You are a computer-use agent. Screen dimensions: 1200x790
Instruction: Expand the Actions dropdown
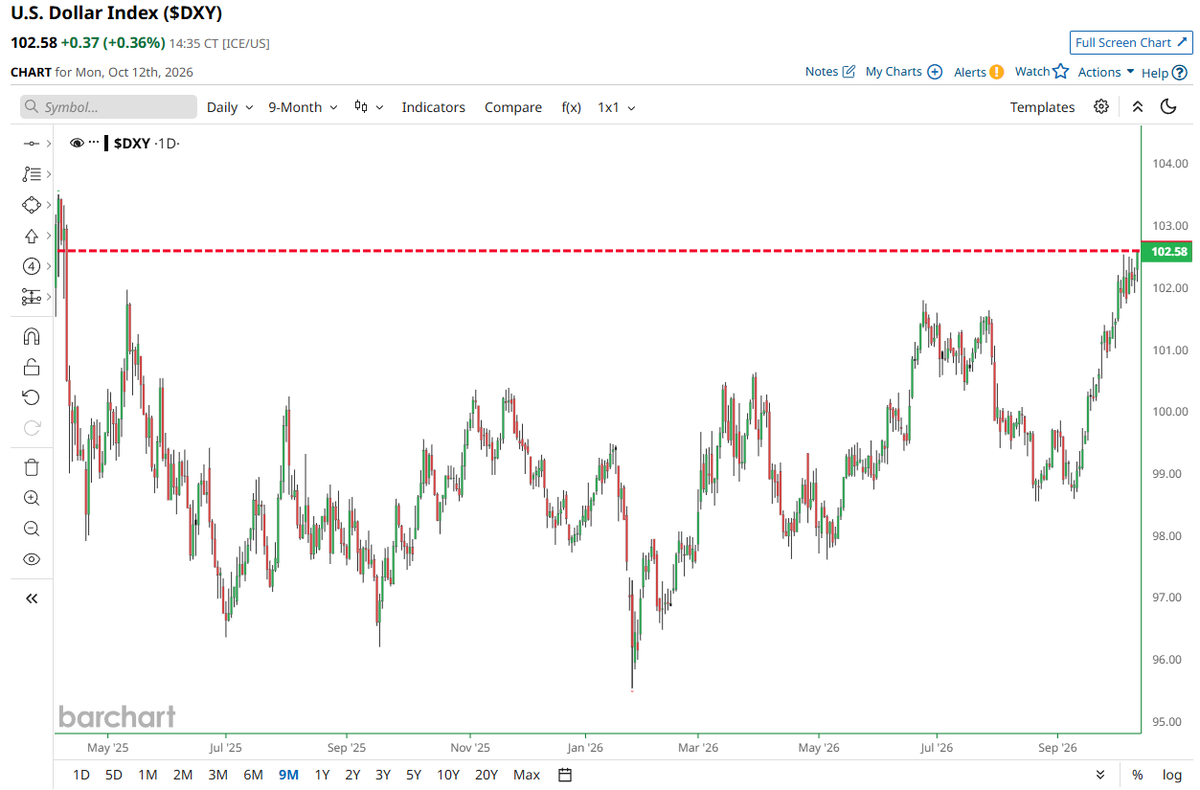click(1106, 72)
